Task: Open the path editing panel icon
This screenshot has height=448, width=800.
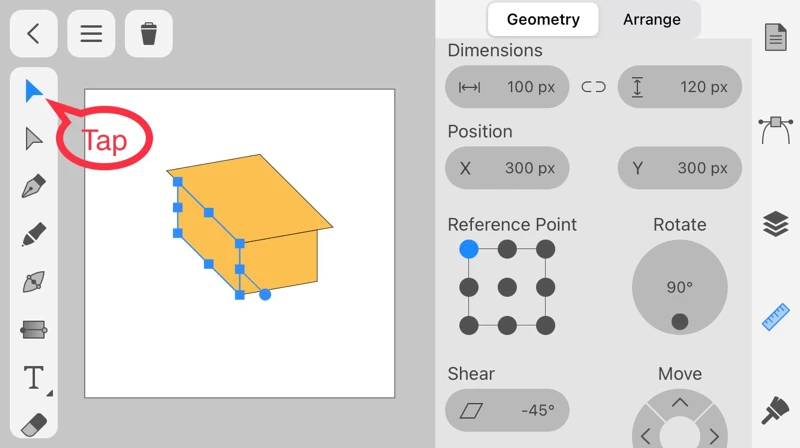Action: 776,130
